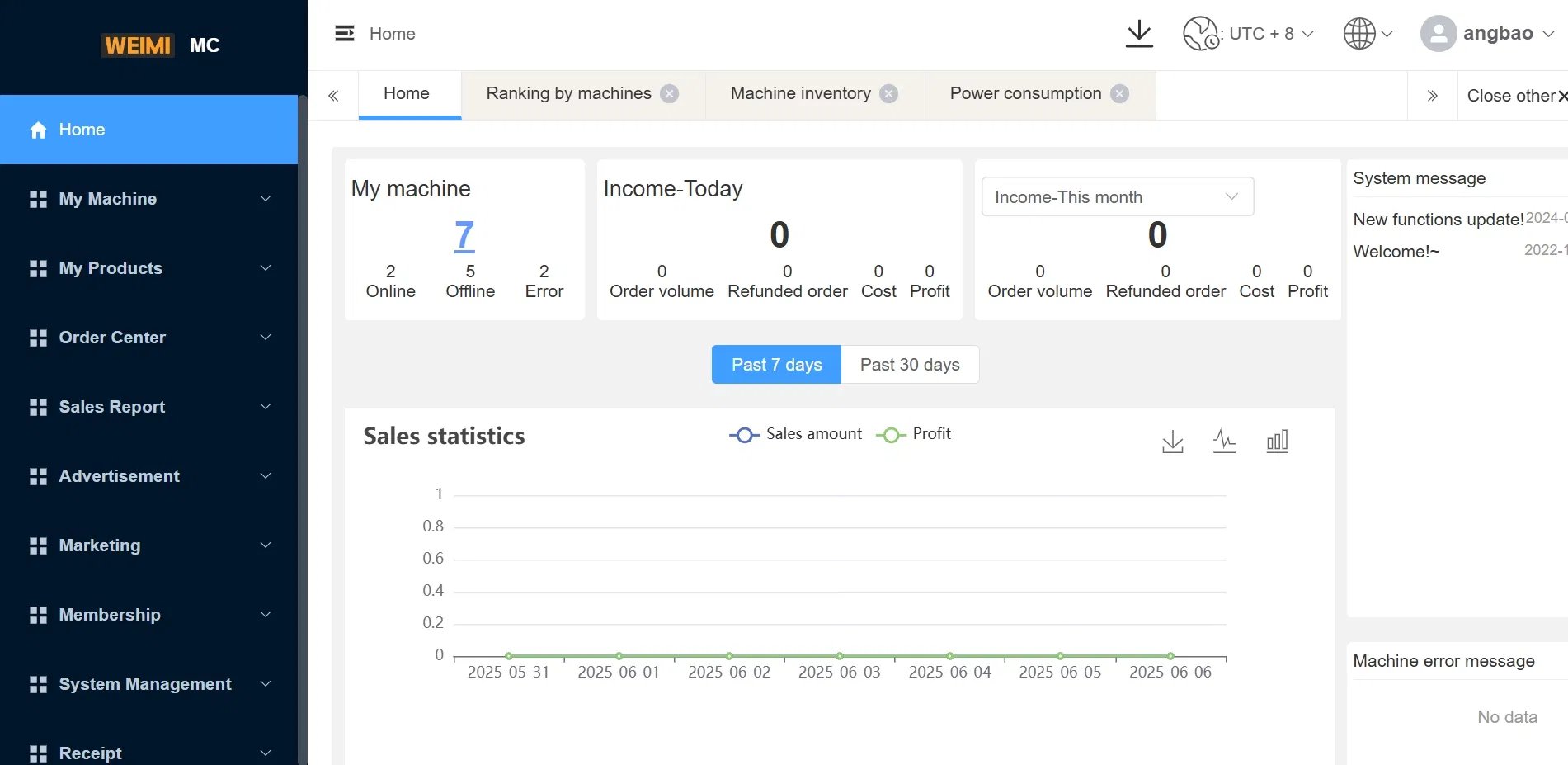Expand the Sales Report menu item
The height and width of the screenshot is (765, 1568).
point(149,407)
